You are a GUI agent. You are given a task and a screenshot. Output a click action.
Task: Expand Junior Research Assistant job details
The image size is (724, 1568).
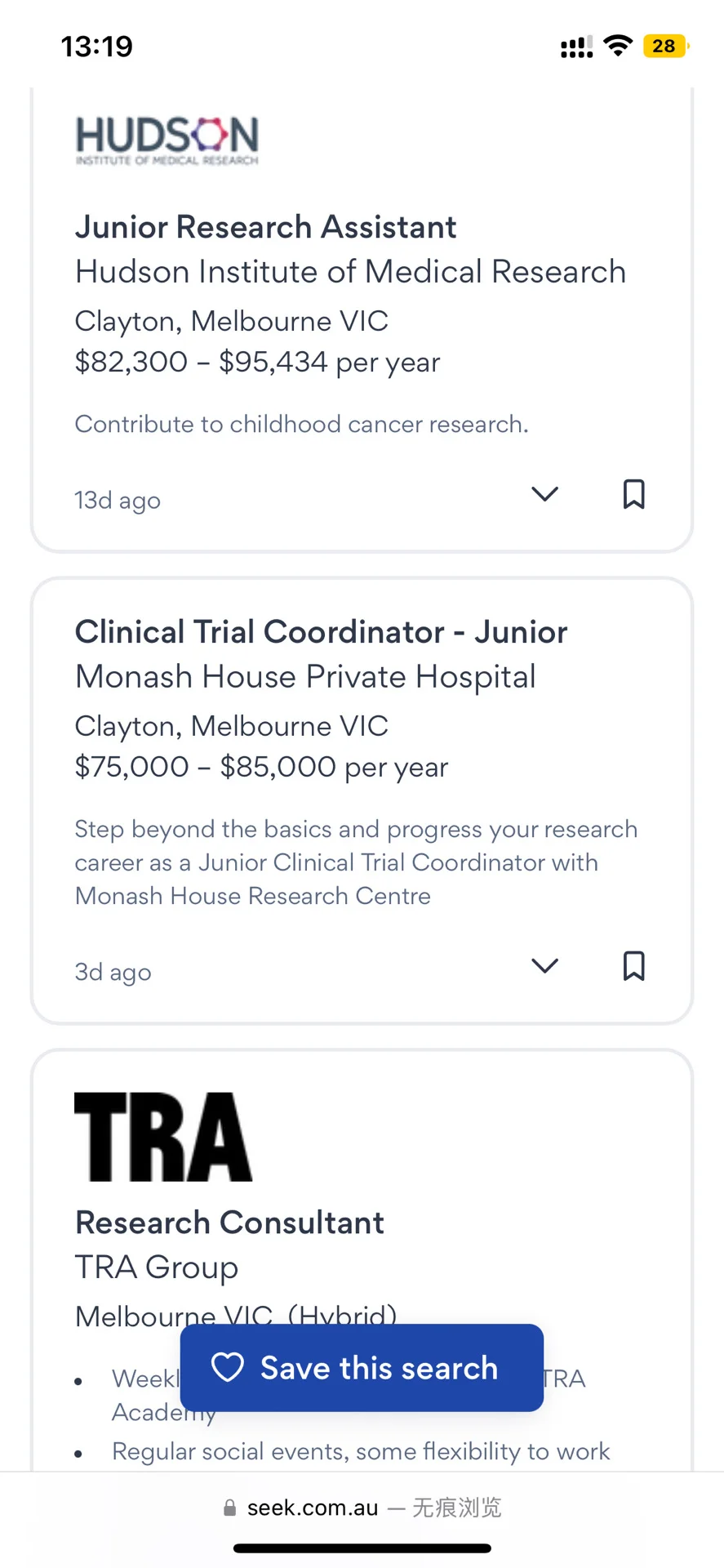[x=544, y=494]
